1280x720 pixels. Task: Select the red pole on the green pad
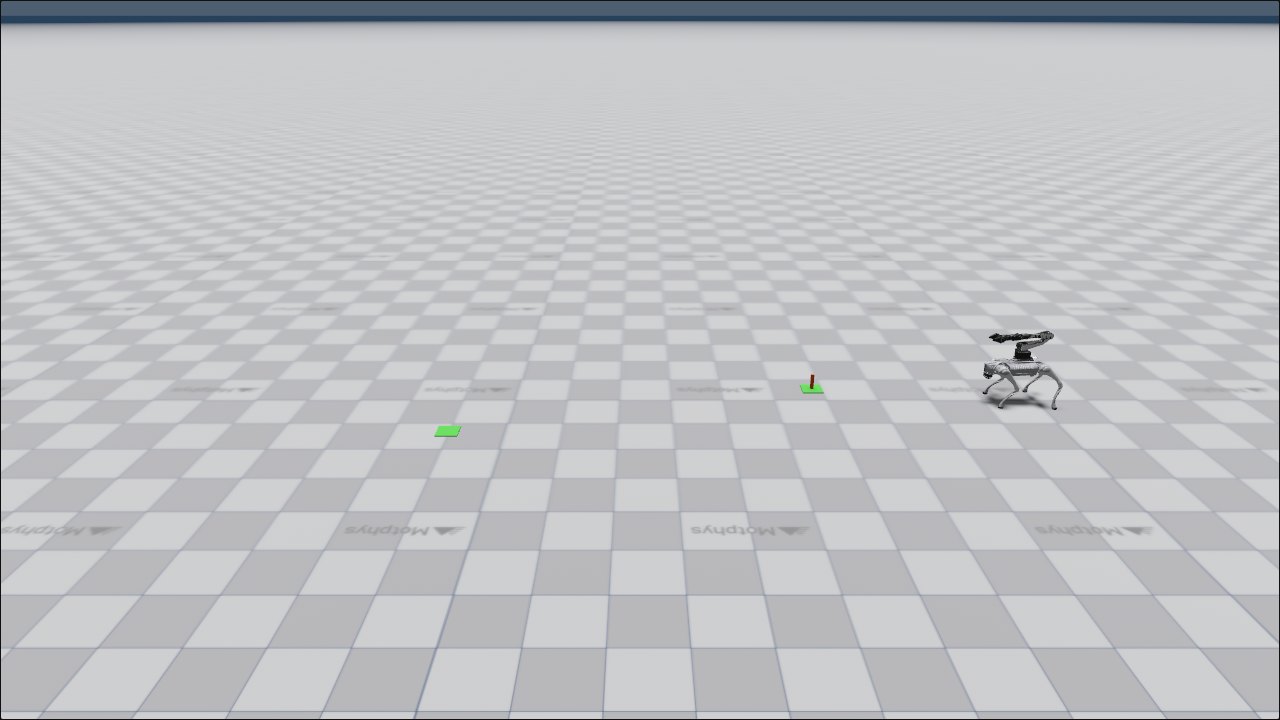(812, 381)
